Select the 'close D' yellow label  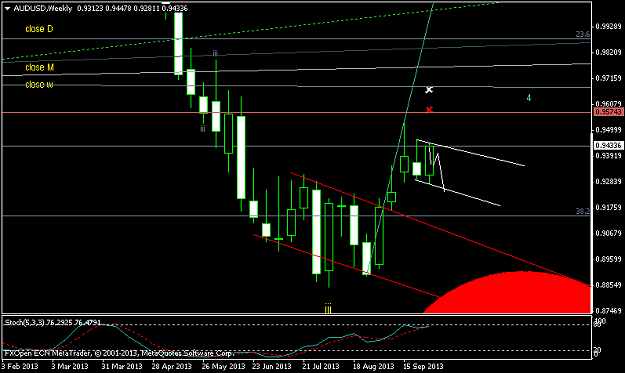tap(39, 29)
